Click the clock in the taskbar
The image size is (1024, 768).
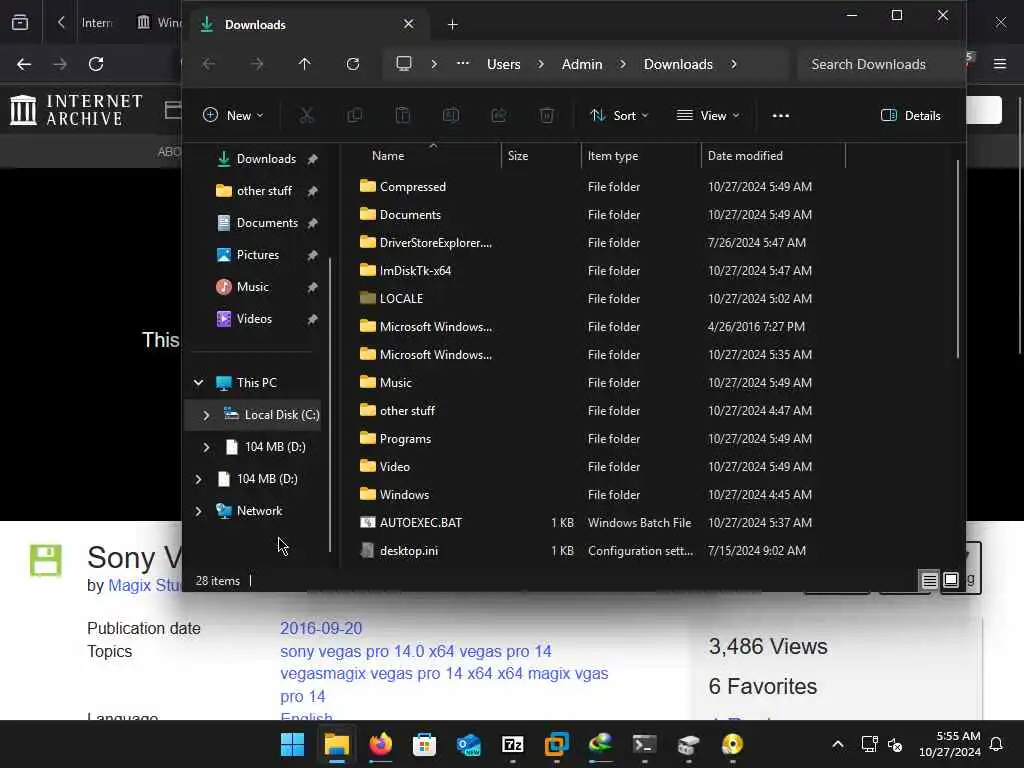coord(950,744)
